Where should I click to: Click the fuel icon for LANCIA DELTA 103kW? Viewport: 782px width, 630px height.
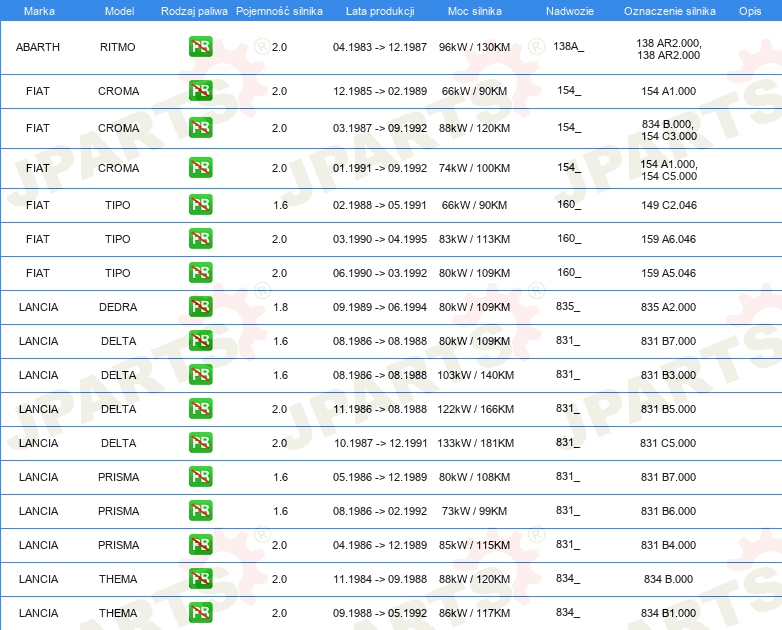point(200,375)
